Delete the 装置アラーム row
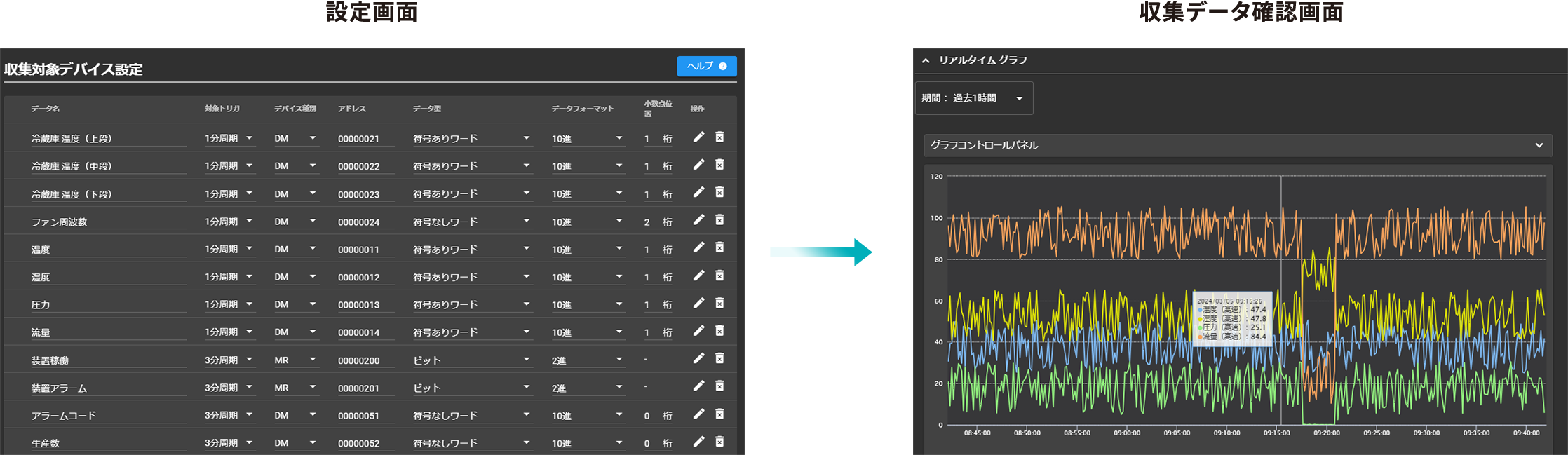Screen dimensions: 1568x455 click(719, 386)
